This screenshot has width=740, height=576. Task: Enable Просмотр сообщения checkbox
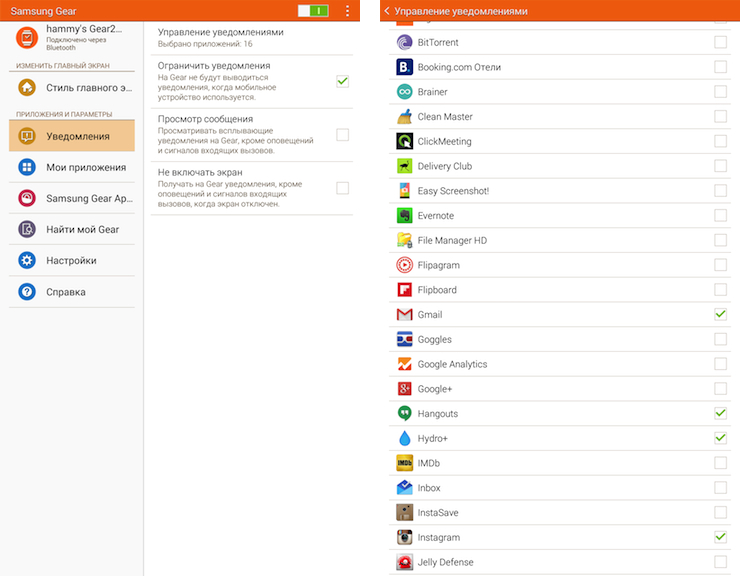343,135
